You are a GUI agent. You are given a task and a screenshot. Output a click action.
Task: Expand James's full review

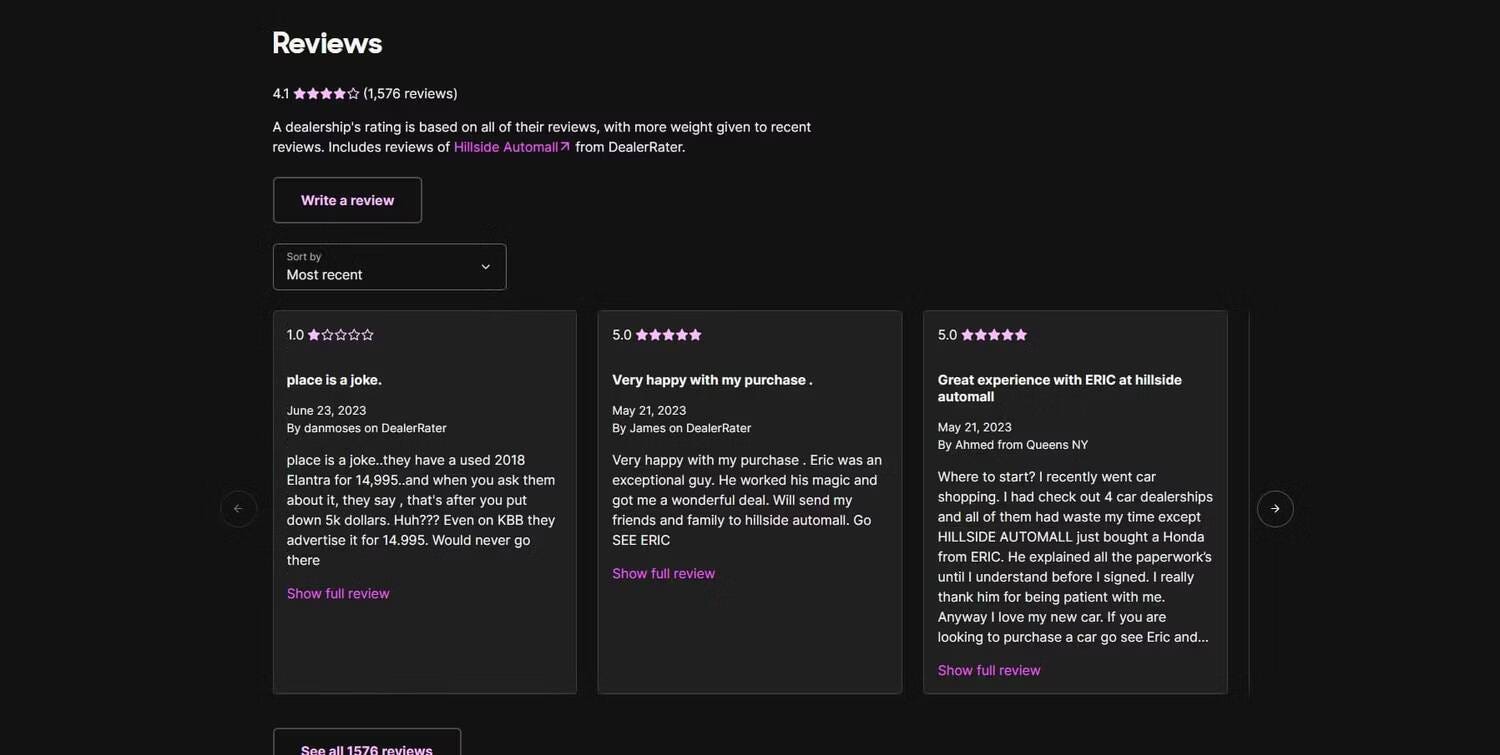[x=663, y=574]
